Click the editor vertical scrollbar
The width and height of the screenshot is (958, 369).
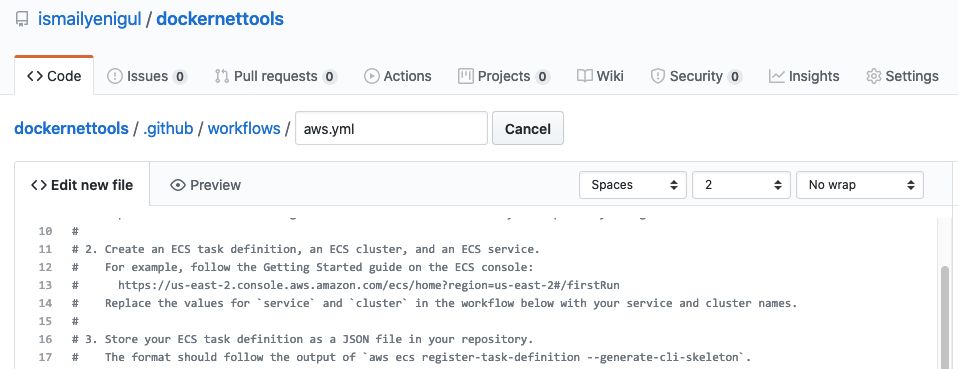pyautogui.click(x=945, y=316)
